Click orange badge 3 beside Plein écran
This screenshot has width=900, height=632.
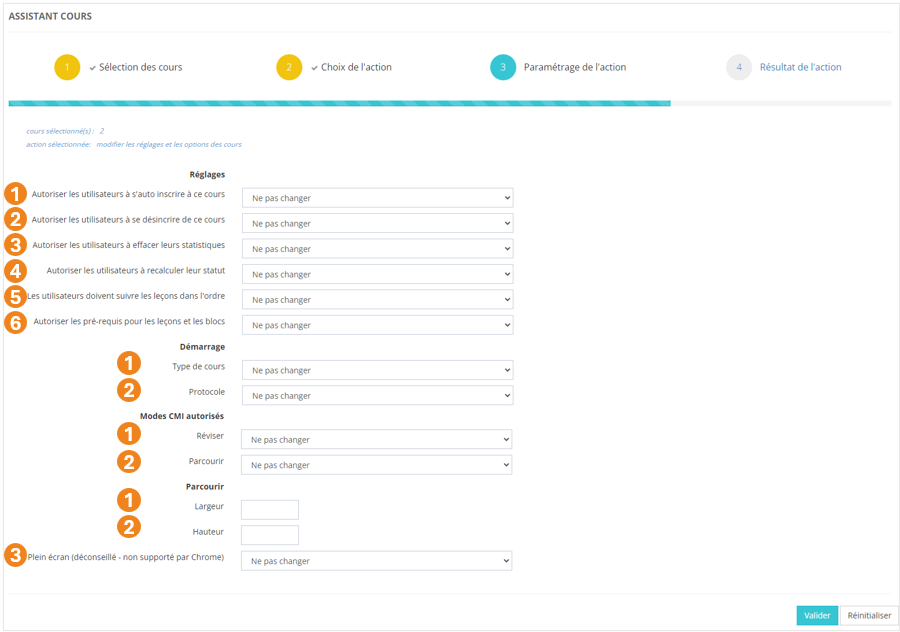click(x=15, y=556)
